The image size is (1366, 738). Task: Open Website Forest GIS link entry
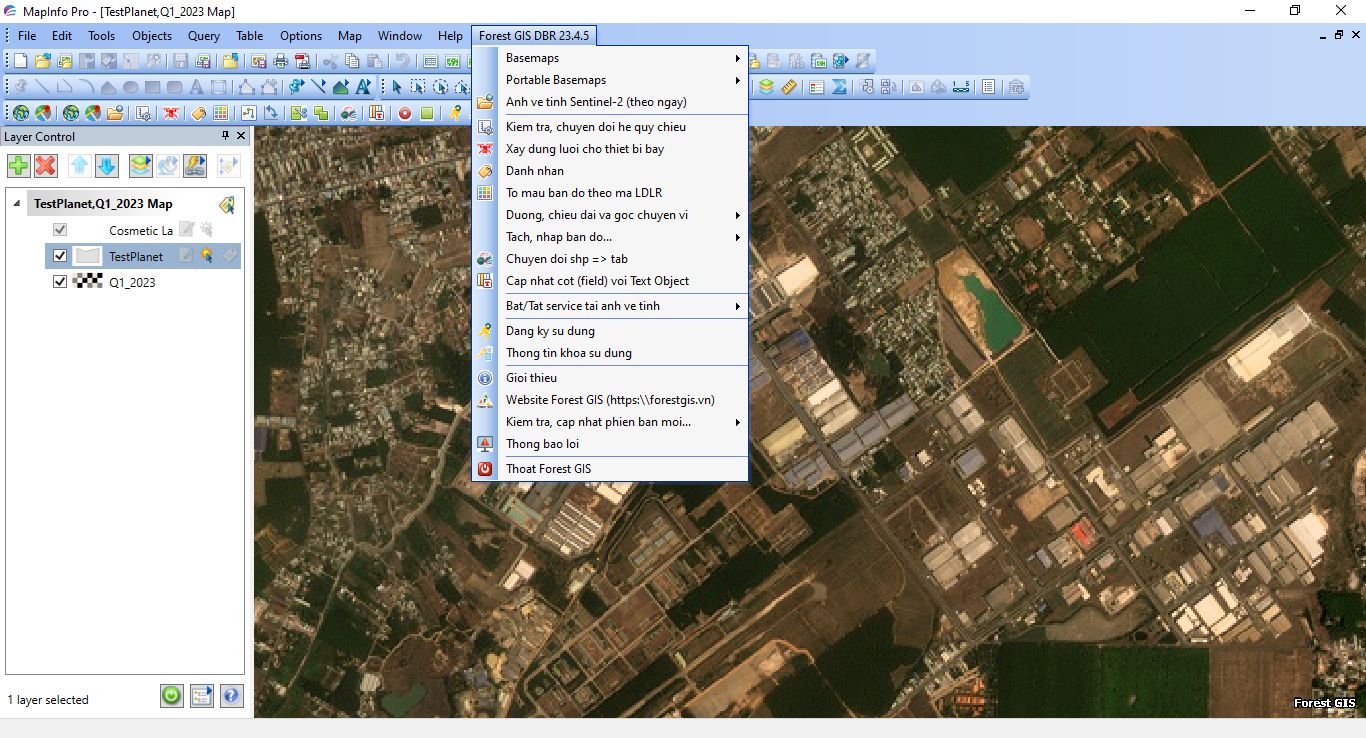(x=610, y=400)
